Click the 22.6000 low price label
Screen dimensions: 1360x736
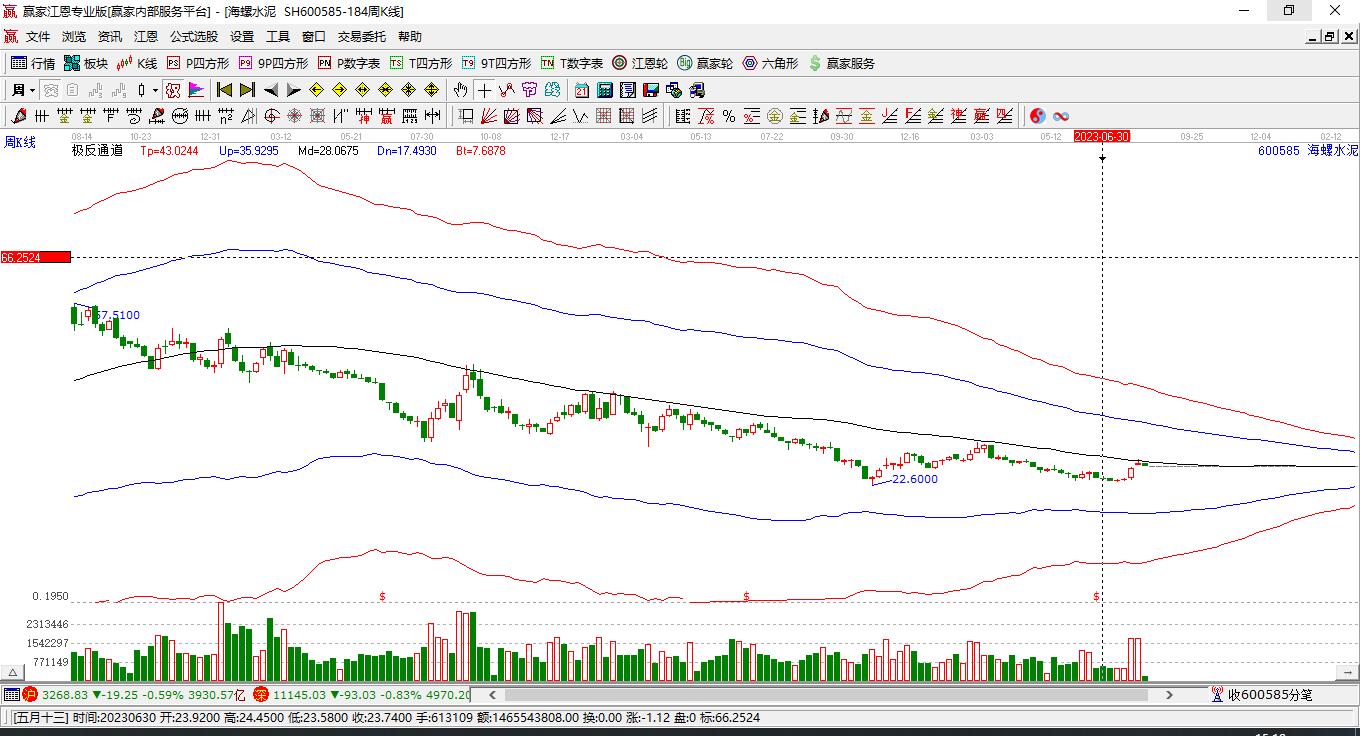click(x=915, y=479)
